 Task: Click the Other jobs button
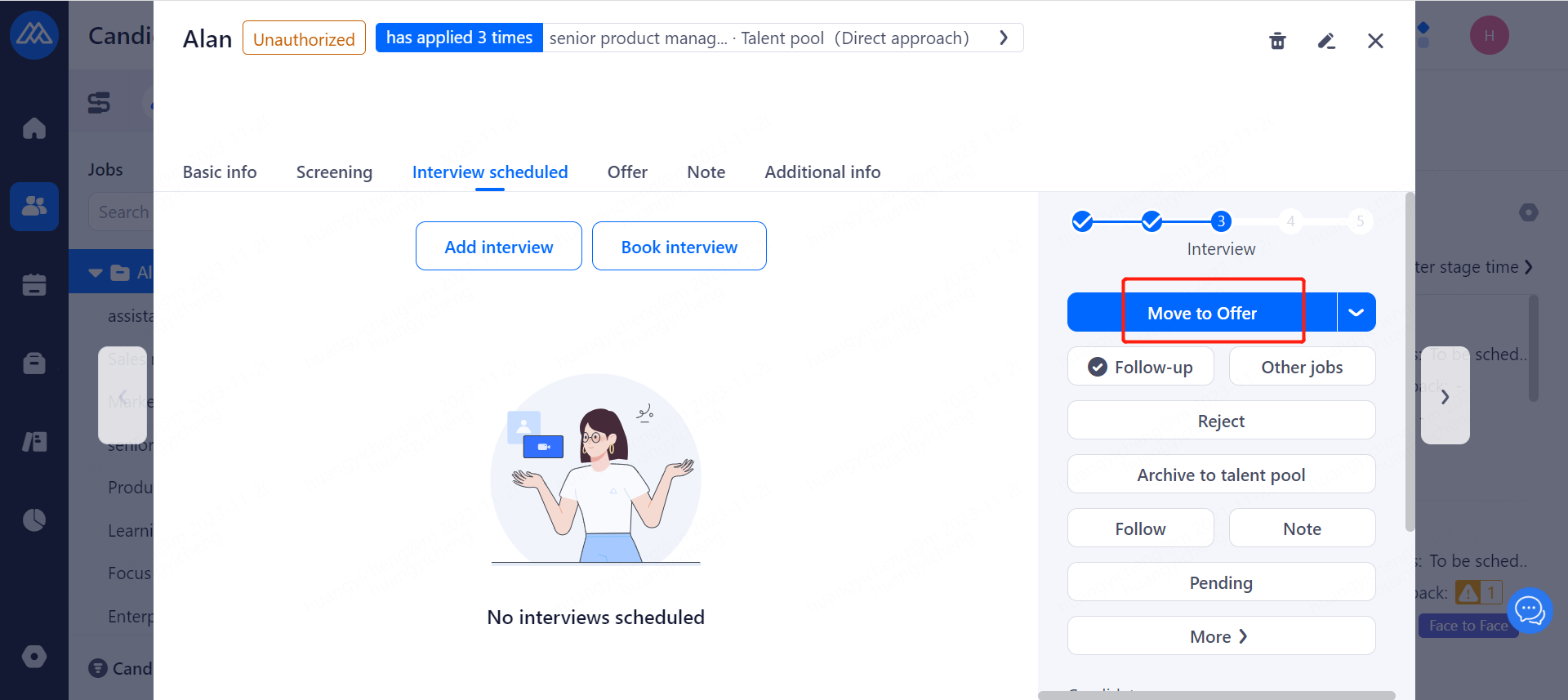pos(1303,367)
